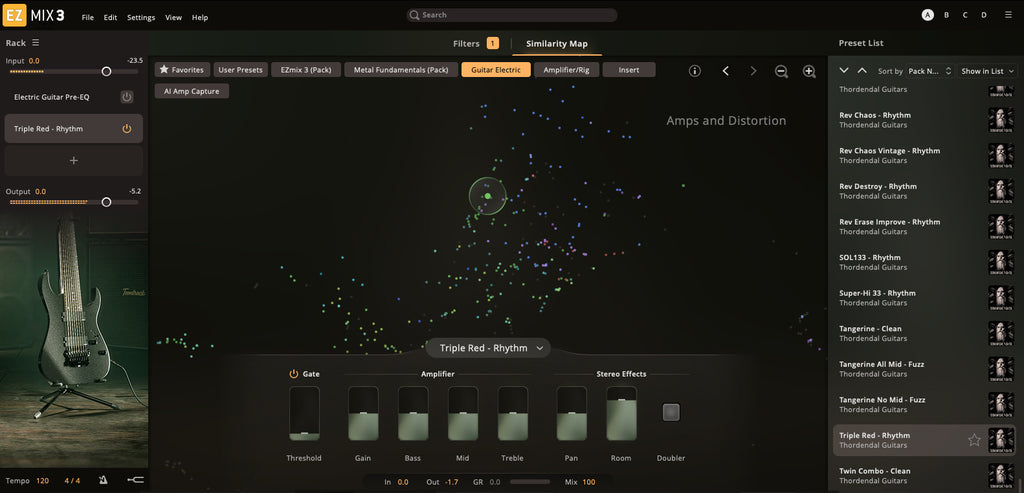The height and width of the screenshot is (493, 1024).
Task: Toggle the Doubler button
Action: [x=671, y=412]
